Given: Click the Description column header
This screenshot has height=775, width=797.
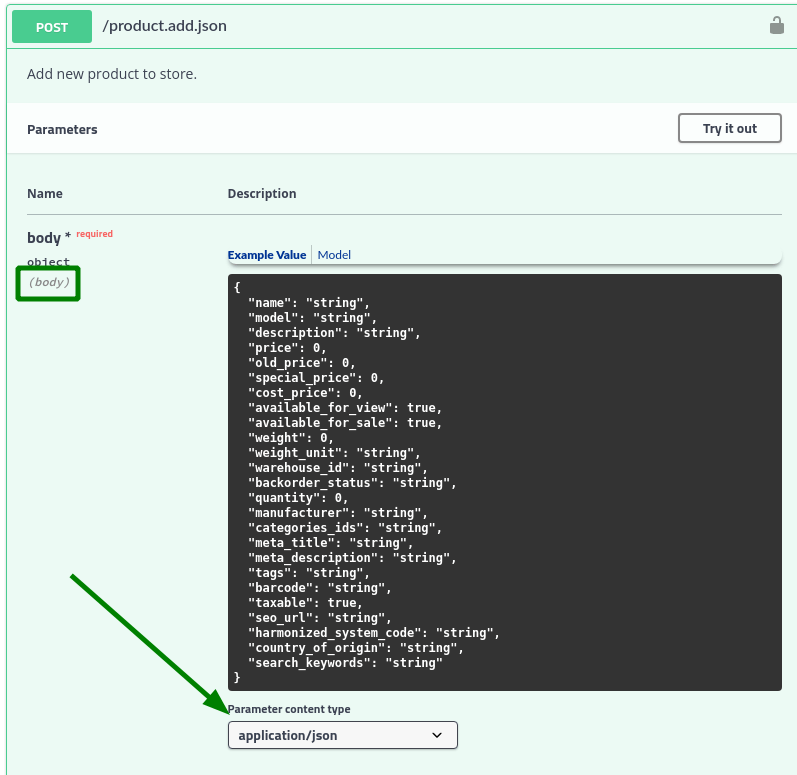Looking at the screenshot, I should [x=262, y=194].
